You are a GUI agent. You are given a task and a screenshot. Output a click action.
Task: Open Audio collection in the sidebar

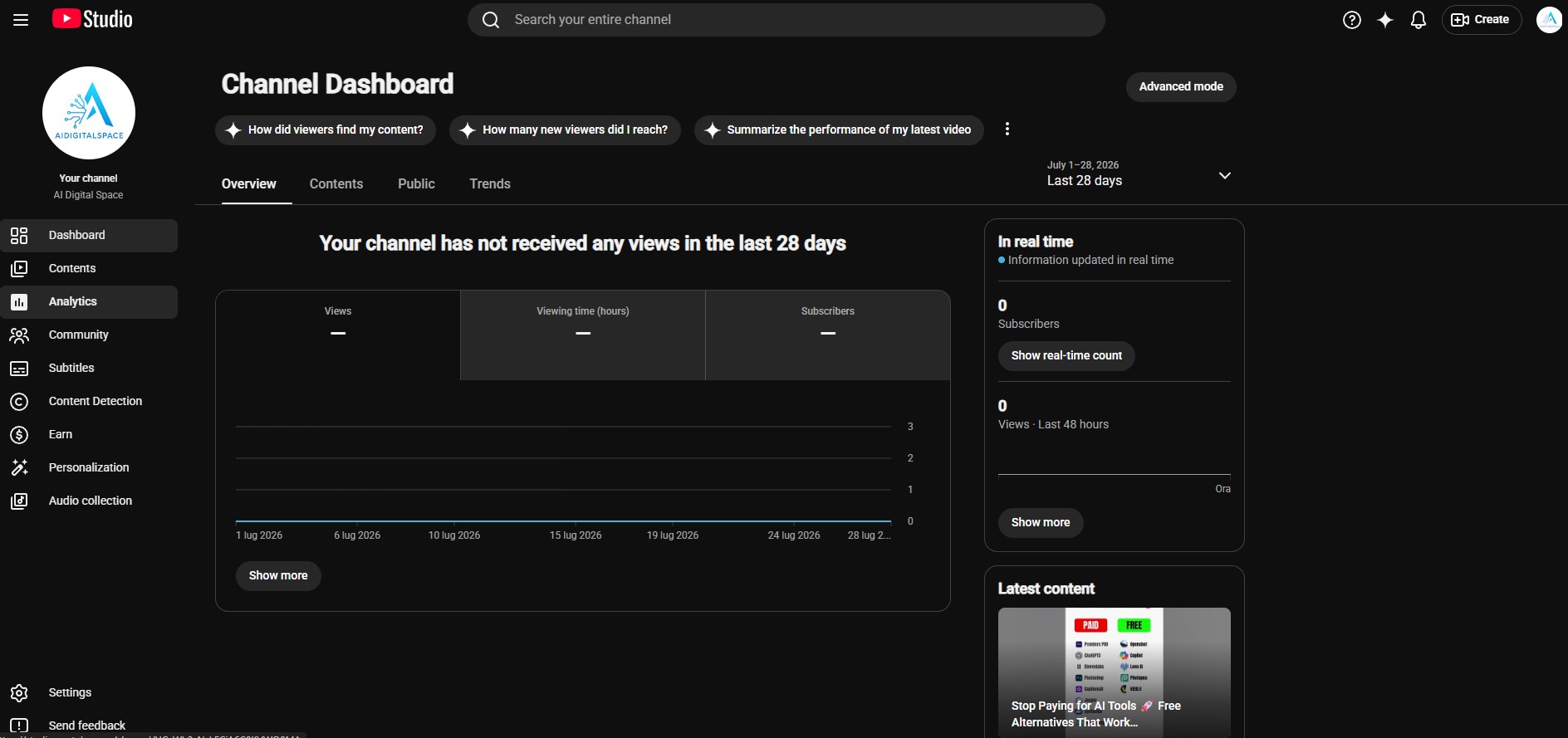pyautogui.click(x=89, y=501)
